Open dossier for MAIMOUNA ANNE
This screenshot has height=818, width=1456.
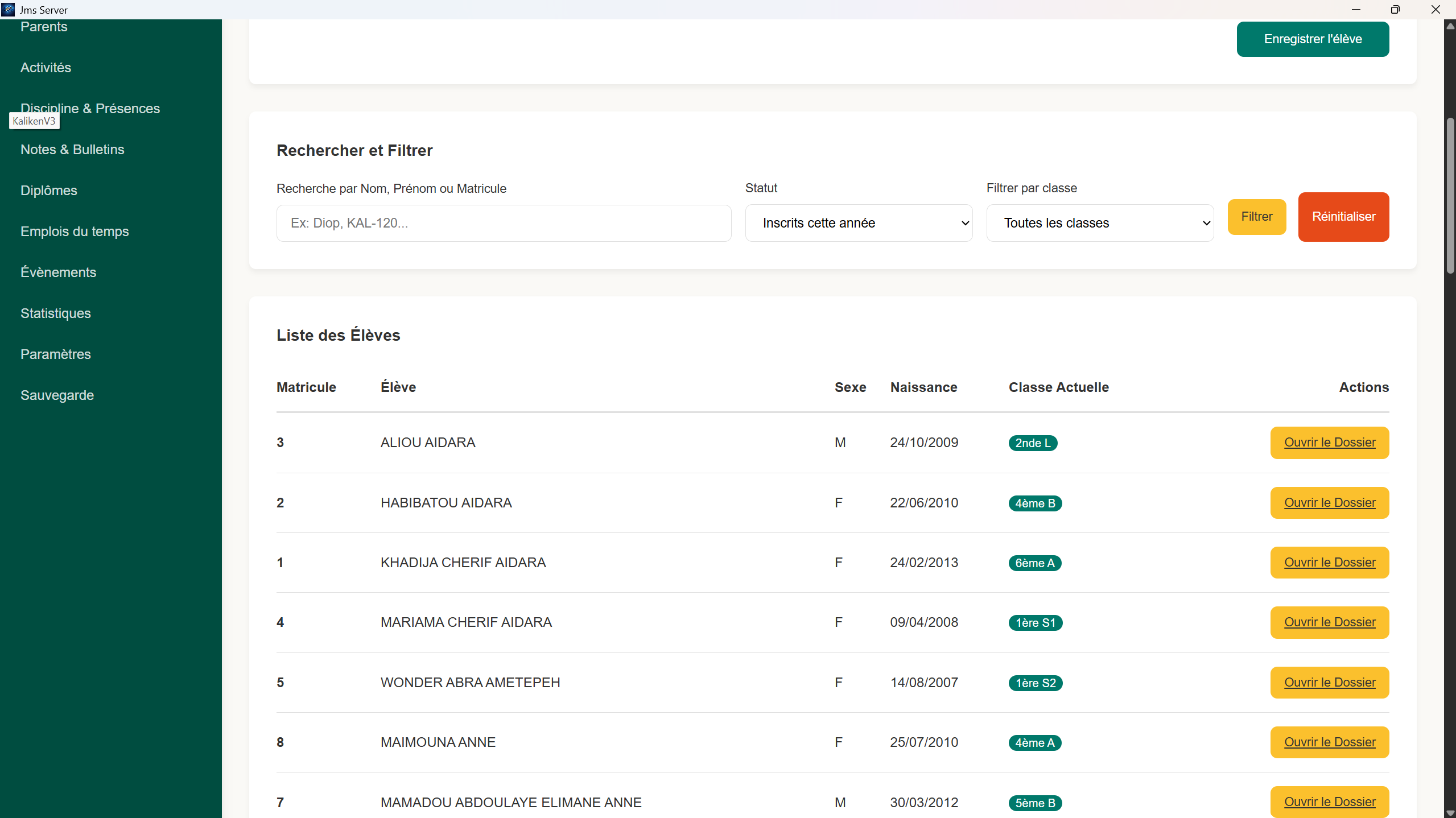click(x=1329, y=742)
